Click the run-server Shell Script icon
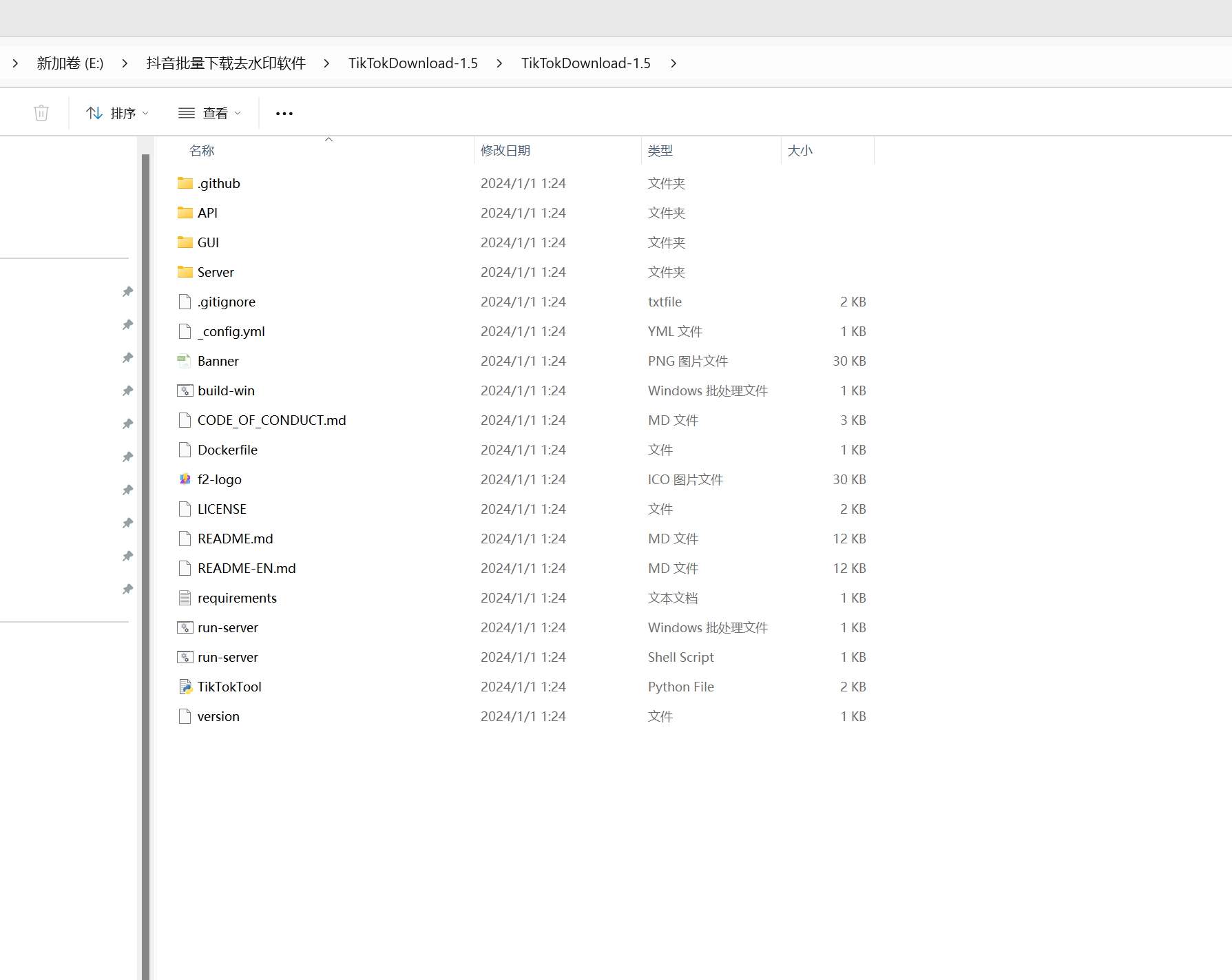Screen dimensions: 1232x980 (x=185, y=657)
